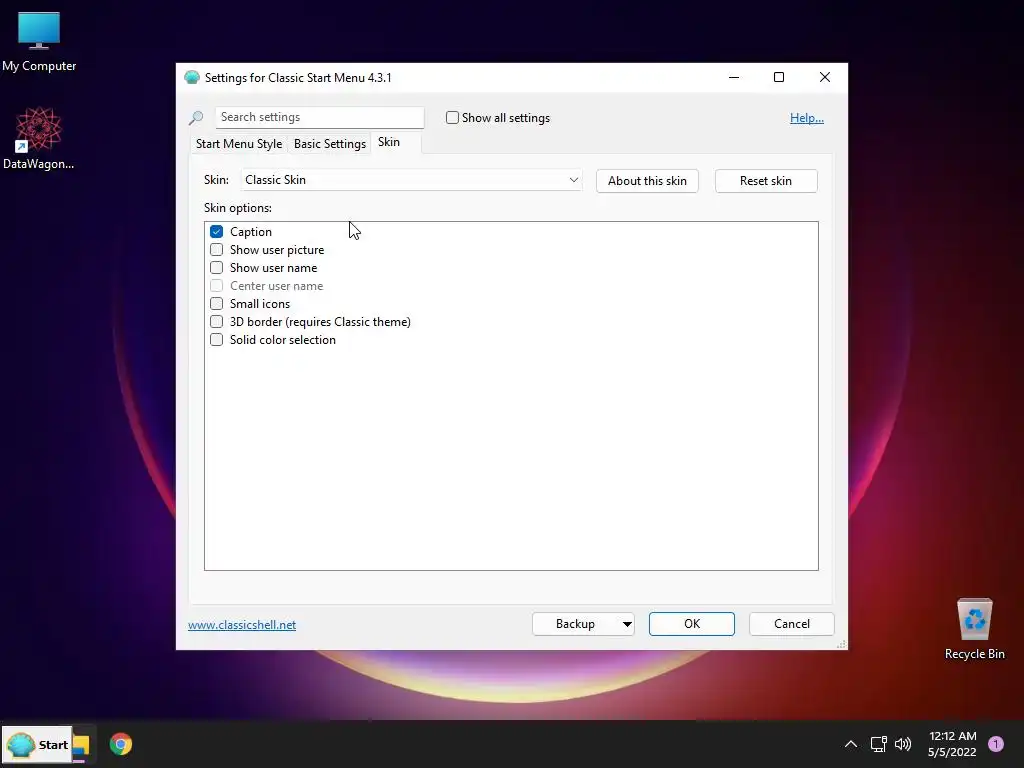The image size is (1024, 768).
Task: Close the settings window
Action: (x=825, y=77)
